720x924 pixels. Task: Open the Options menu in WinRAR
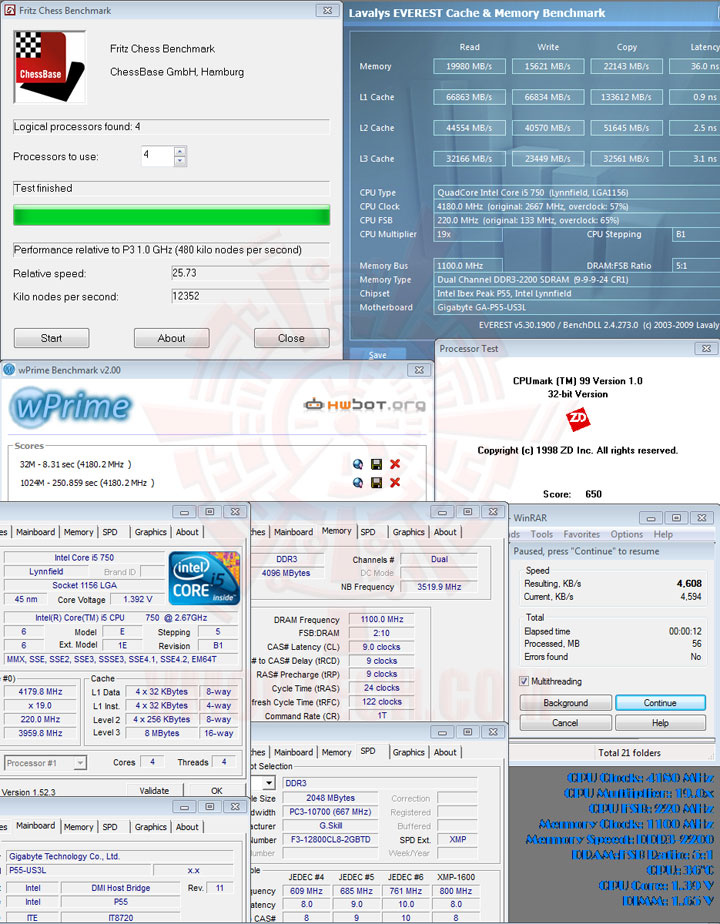626,534
